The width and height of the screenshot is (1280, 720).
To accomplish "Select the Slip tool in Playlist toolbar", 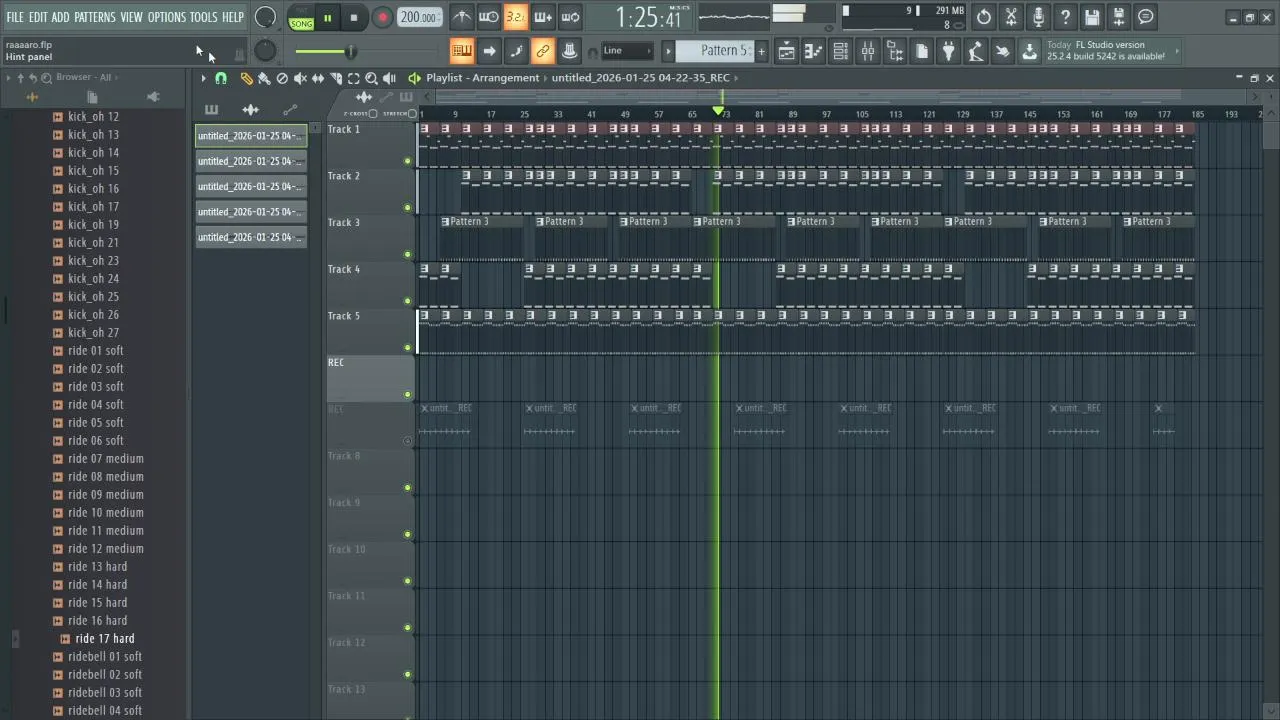I will pos(318,78).
